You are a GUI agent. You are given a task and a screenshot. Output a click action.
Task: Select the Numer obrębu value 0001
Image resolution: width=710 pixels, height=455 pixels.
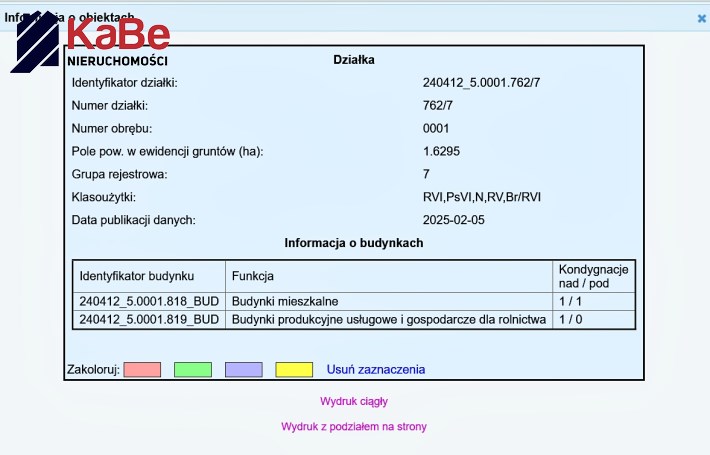click(436, 129)
